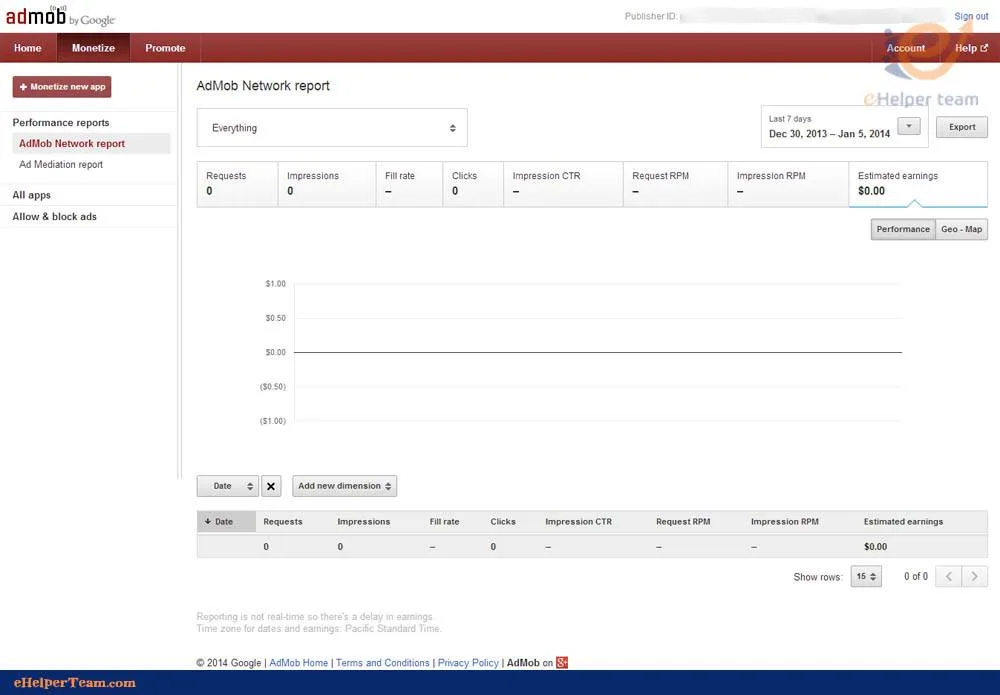Sort table by Impression CTR column header
1000x695 pixels.
coord(578,522)
